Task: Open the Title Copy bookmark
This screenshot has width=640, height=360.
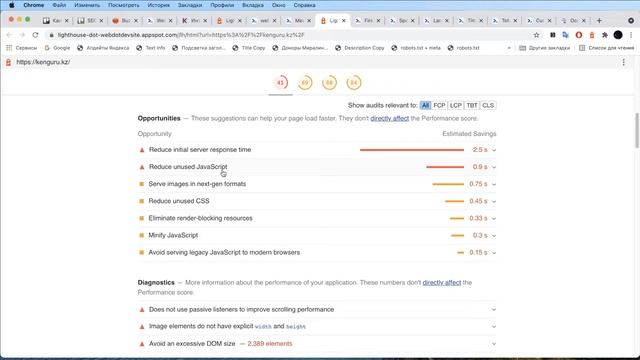Action: point(249,48)
